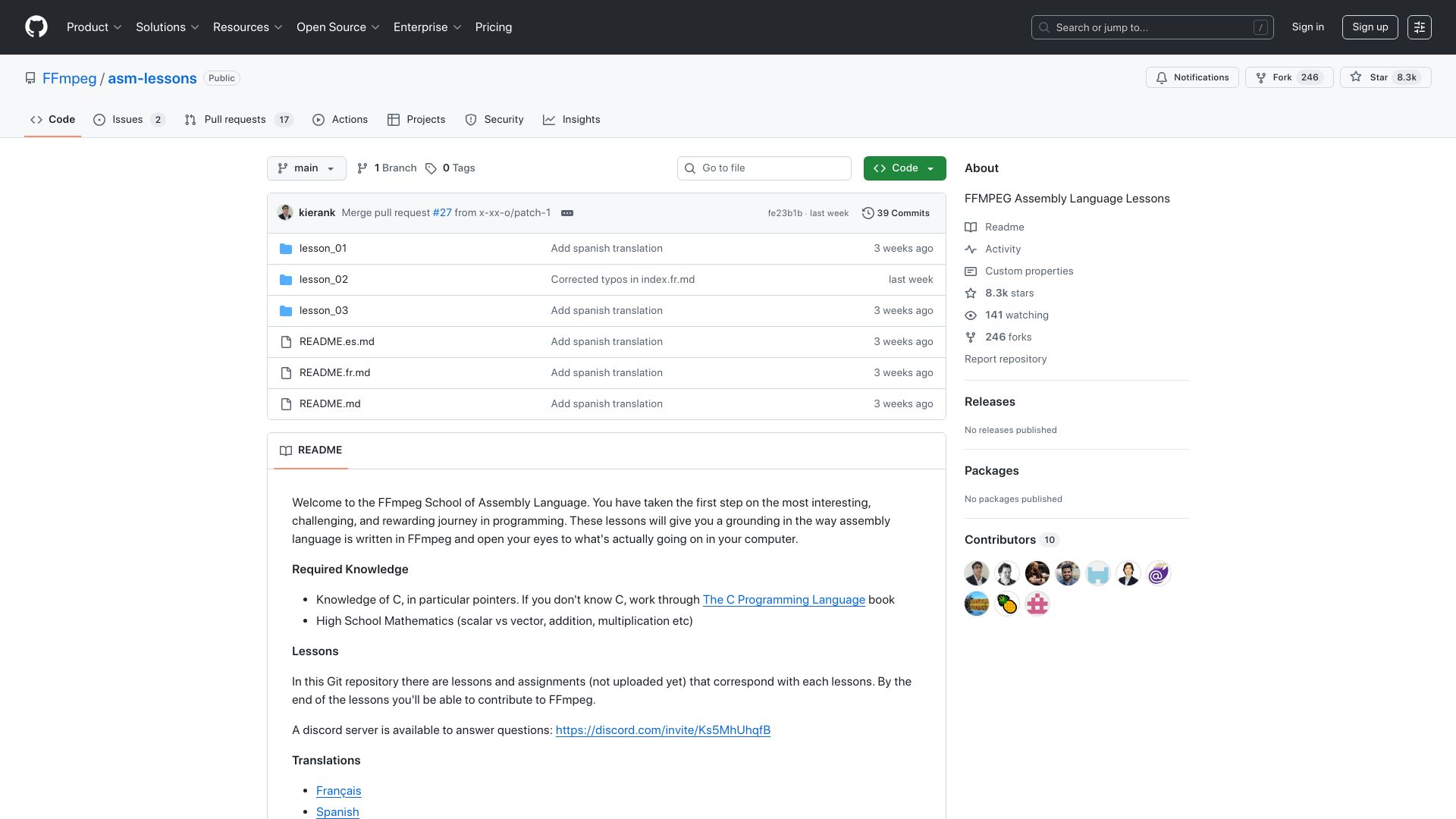Click the lesson_02 folder icon
This screenshot has height=819, width=1456.
click(x=286, y=280)
